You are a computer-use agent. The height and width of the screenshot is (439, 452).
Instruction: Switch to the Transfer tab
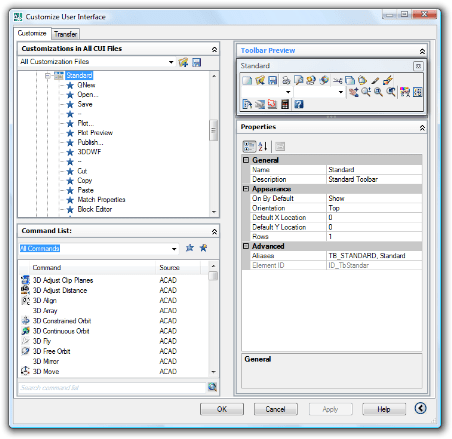click(x=65, y=34)
